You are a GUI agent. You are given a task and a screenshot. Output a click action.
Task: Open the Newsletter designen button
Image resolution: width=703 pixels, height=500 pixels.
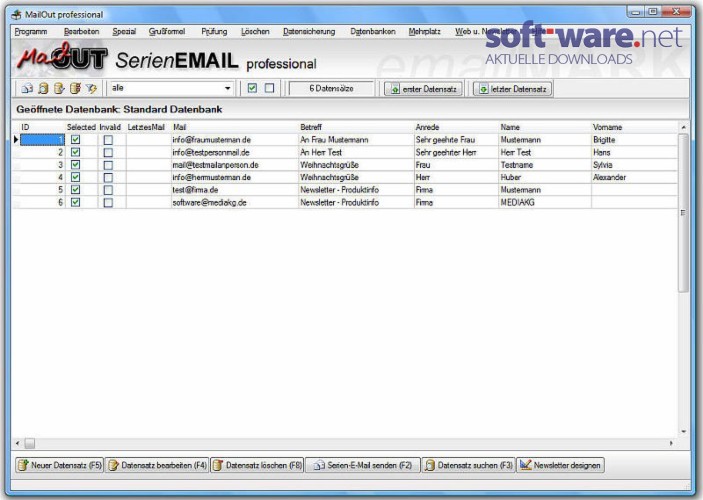(560, 465)
